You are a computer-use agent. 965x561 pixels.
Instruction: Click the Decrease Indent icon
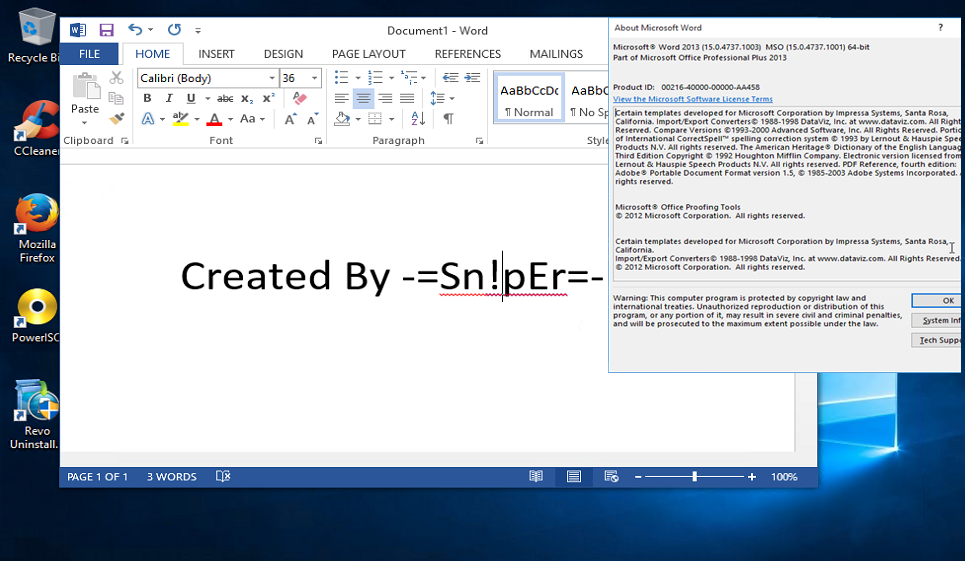[450, 78]
